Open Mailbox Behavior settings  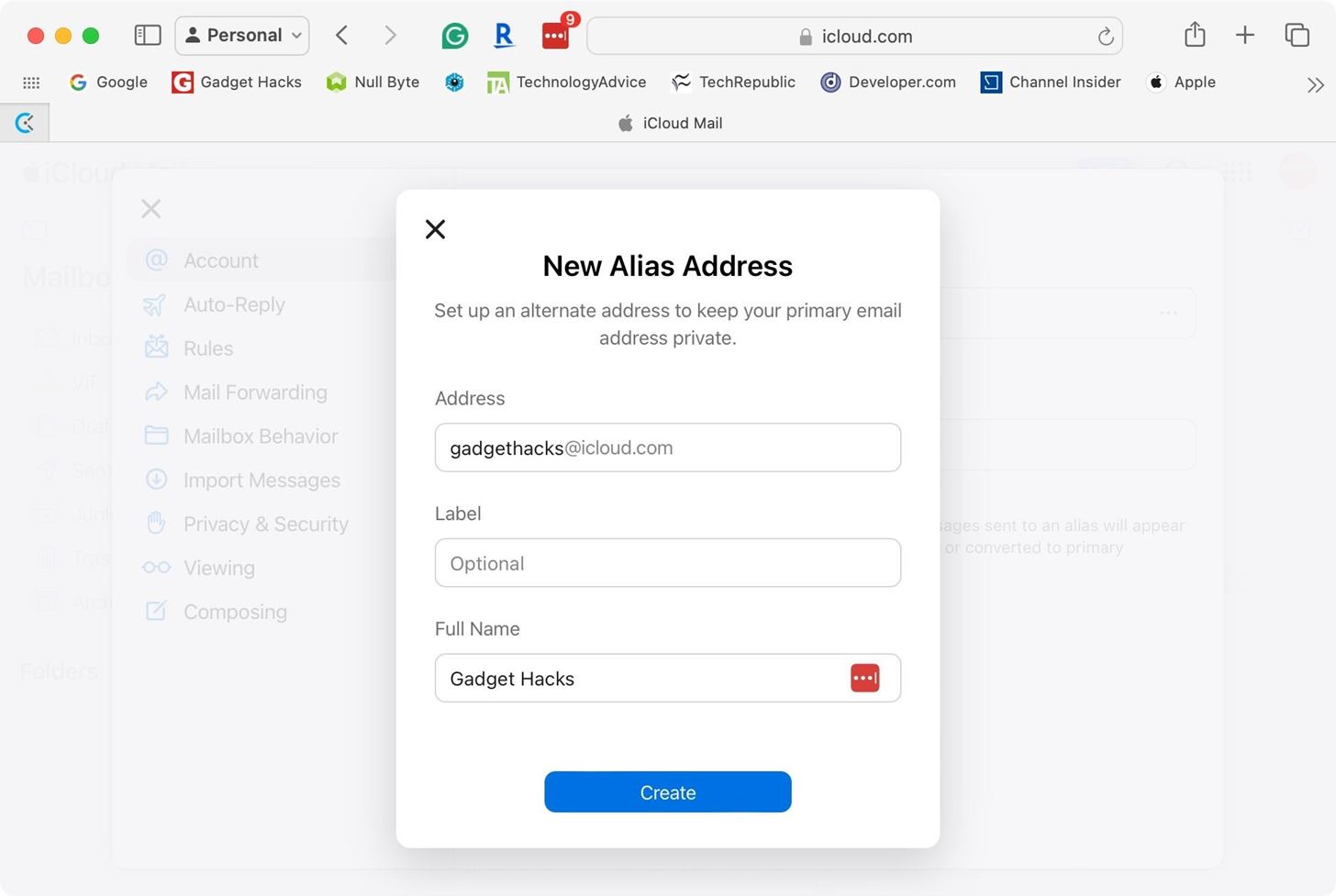261,436
